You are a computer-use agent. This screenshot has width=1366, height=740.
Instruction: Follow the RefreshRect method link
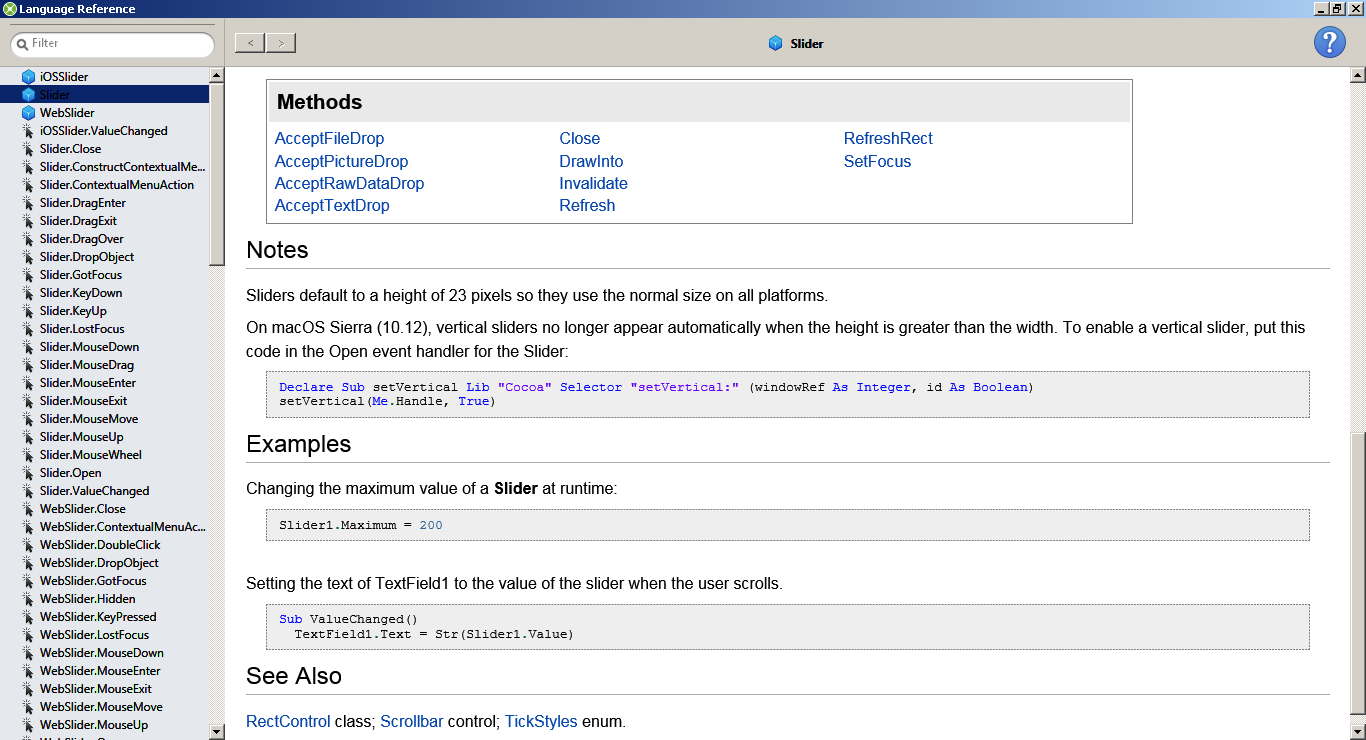[x=888, y=139]
